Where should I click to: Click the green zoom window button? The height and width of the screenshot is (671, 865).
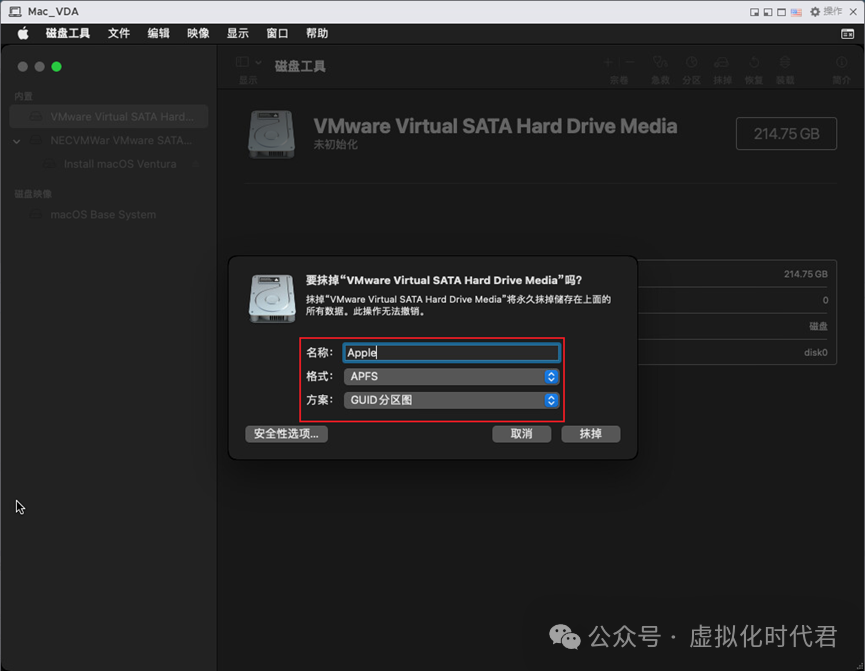(x=56, y=67)
